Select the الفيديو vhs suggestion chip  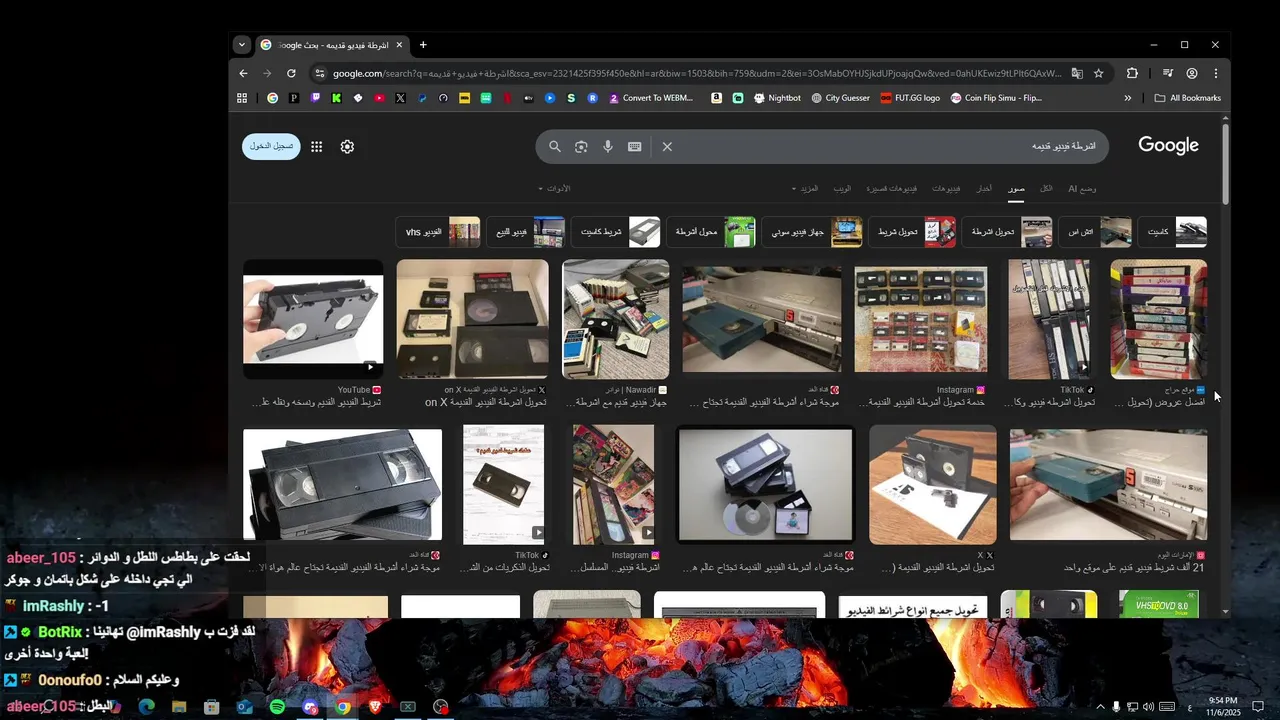click(x=437, y=232)
